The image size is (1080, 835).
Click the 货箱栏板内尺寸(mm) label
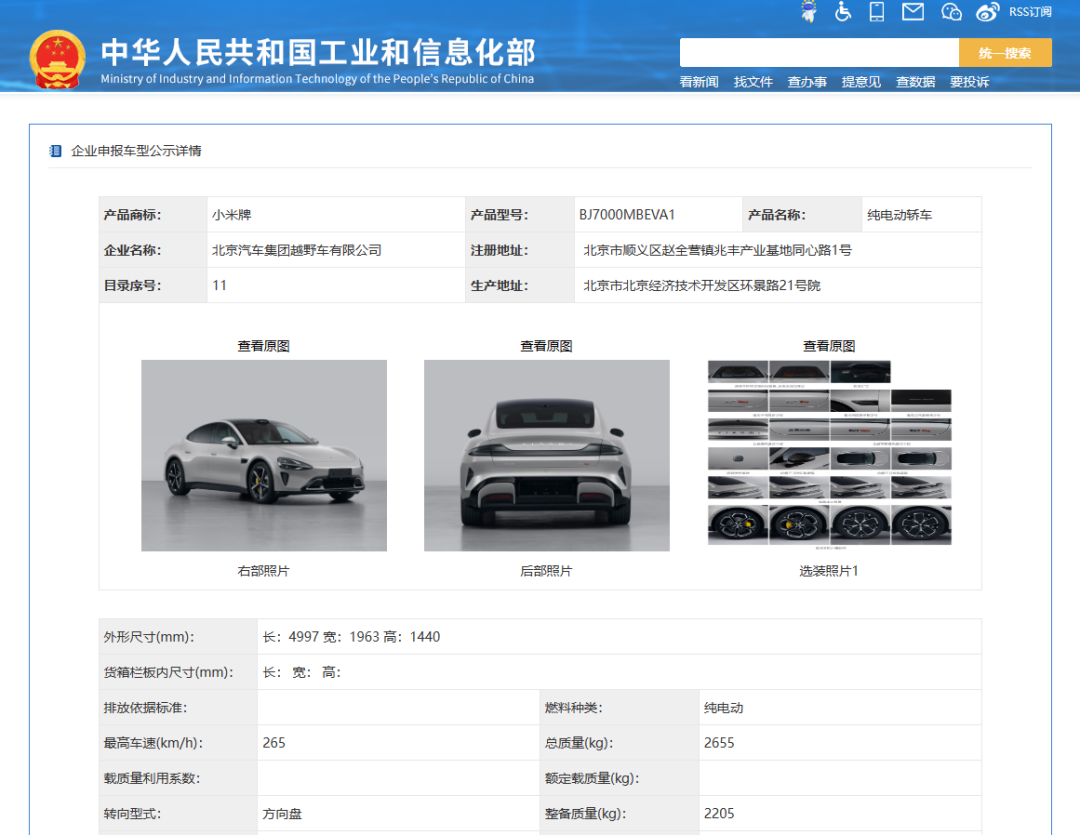(168, 672)
